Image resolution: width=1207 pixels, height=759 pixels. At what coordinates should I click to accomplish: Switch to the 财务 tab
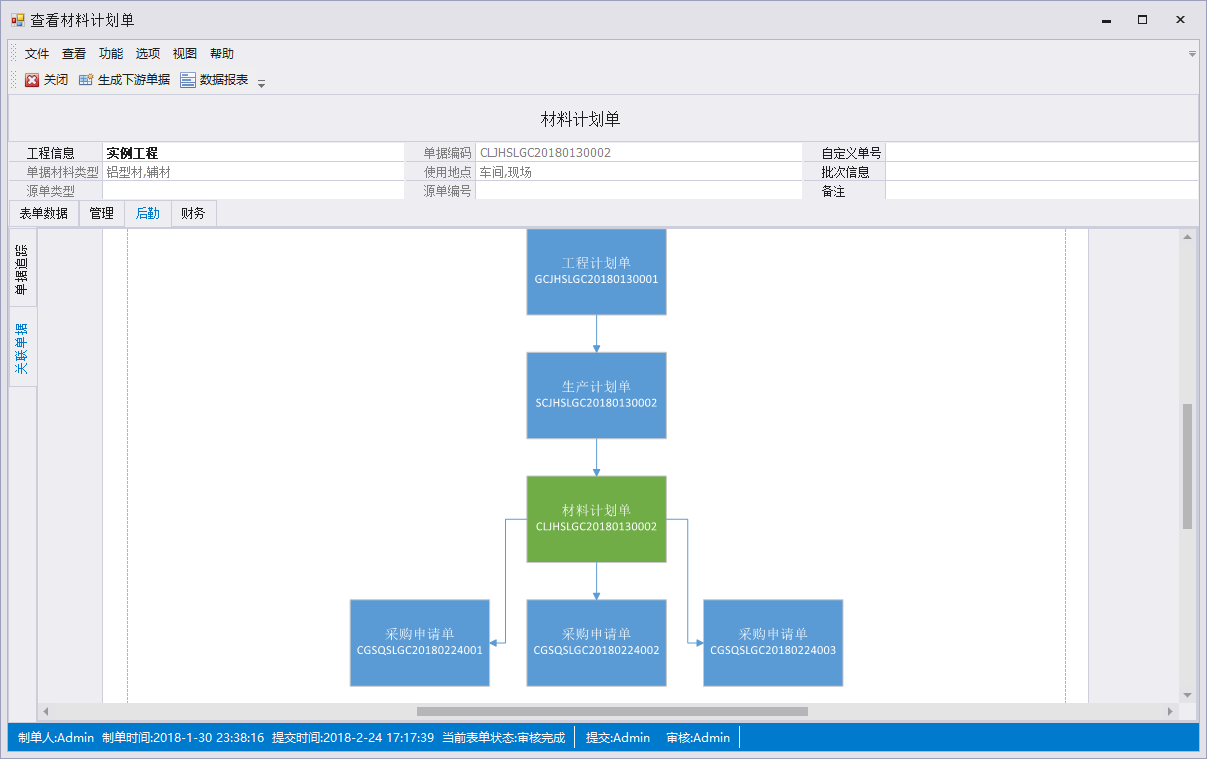pos(193,213)
